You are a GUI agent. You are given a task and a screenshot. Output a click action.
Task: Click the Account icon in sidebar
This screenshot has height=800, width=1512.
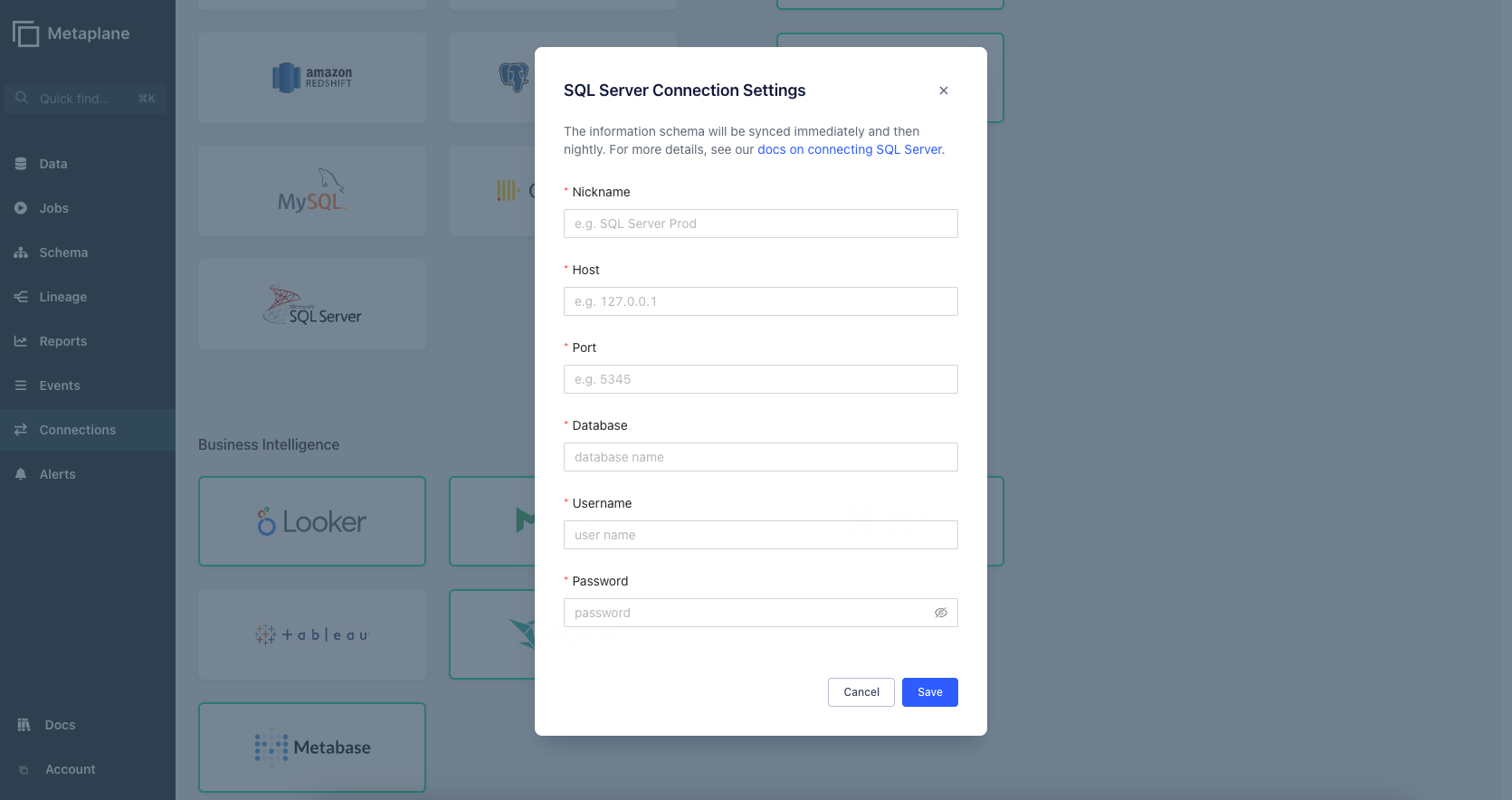(24, 769)
